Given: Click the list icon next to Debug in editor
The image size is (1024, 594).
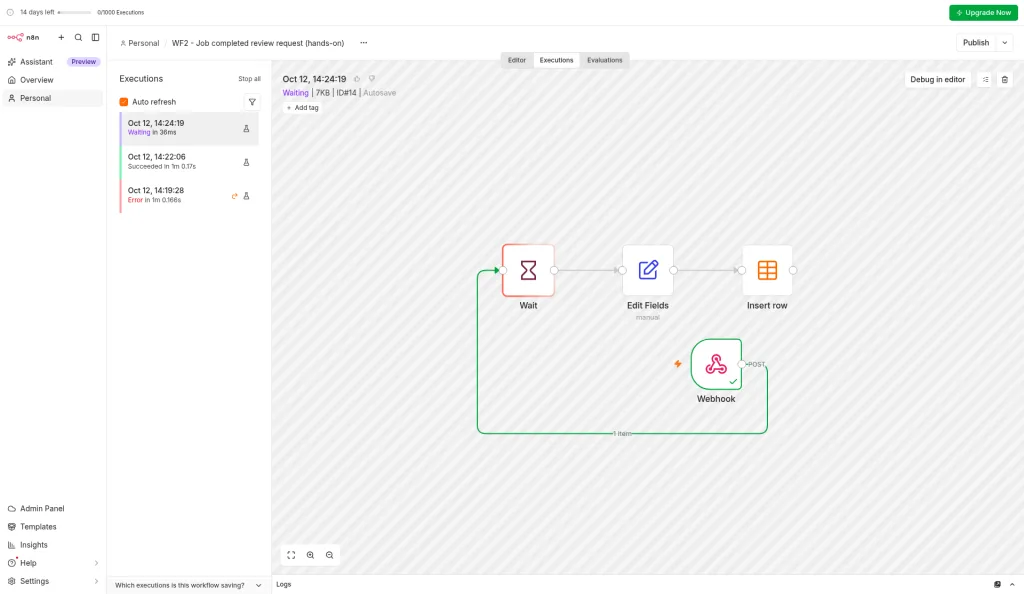Looking at the screenshot, I should pos(985,80).
